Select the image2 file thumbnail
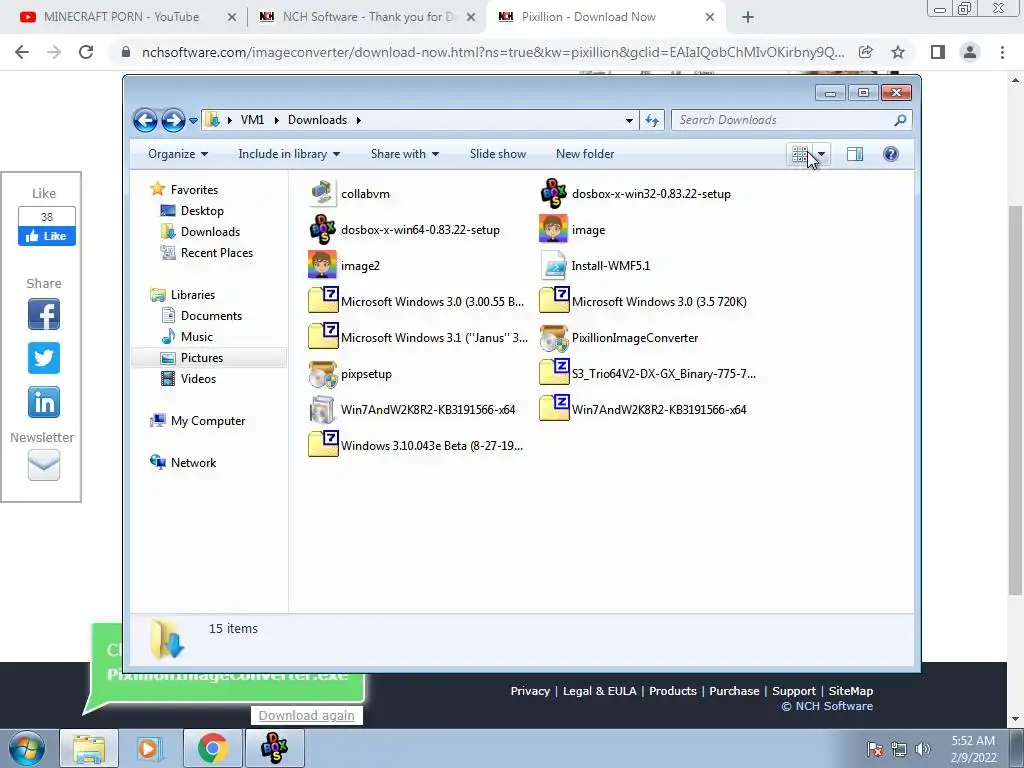The height and width of the screenshot is (768, 1024). 322,265
